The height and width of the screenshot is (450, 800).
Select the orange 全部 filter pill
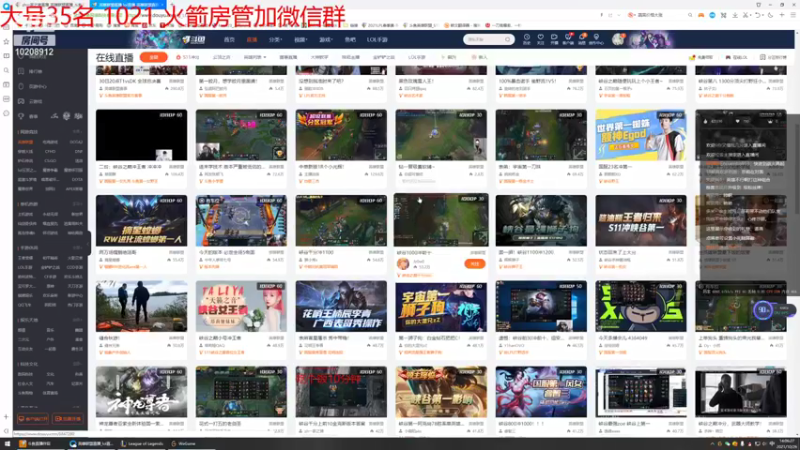pyautogui.click(x=154, y=57)
